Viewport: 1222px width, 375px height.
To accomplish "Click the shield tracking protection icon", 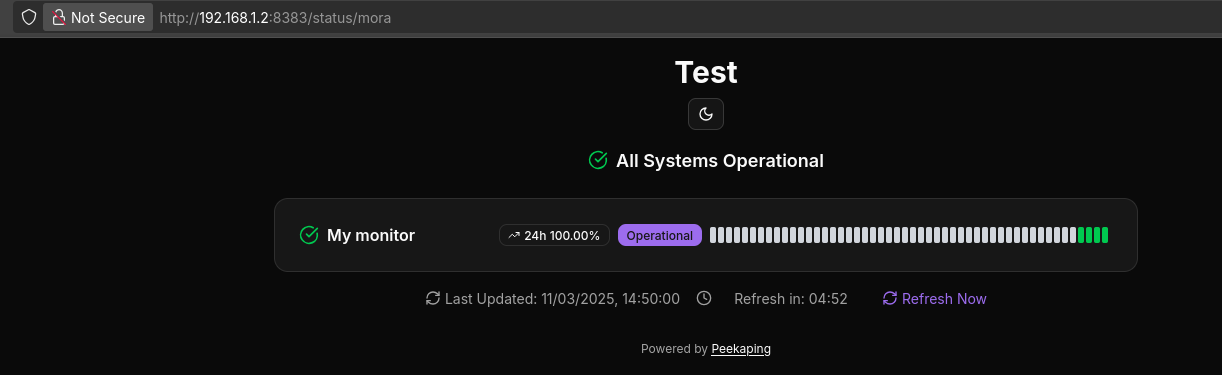I will point(29,17).
